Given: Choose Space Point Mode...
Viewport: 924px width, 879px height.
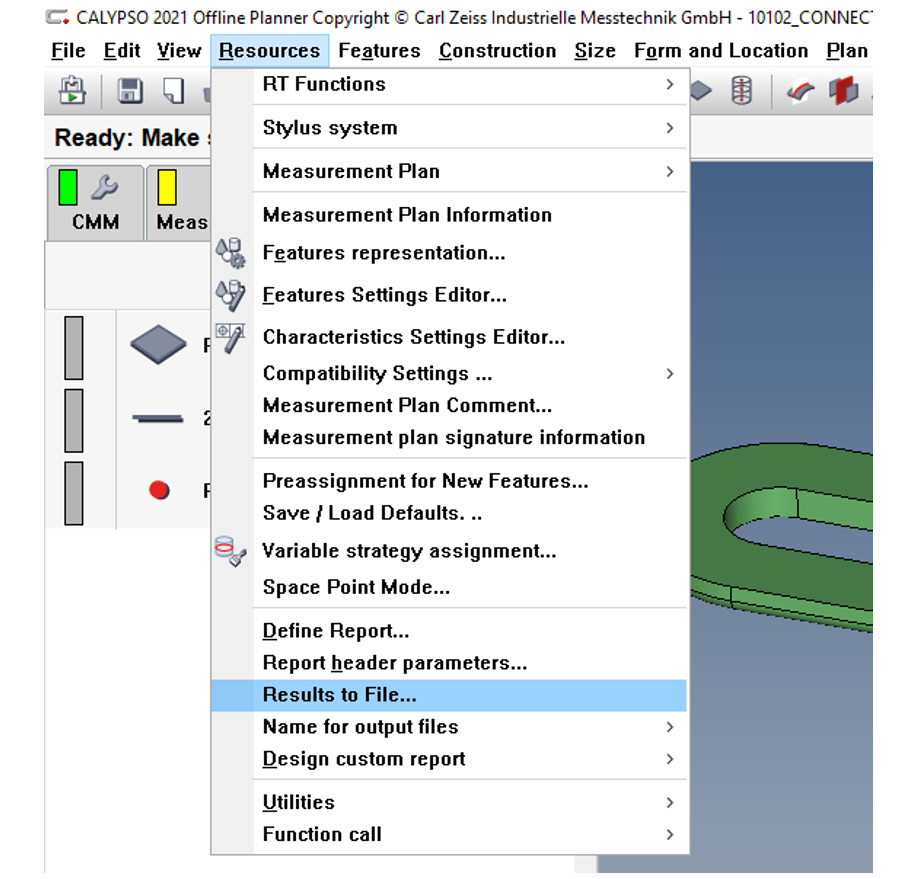Looking at the screenshot, I should (x=450, y=587).
